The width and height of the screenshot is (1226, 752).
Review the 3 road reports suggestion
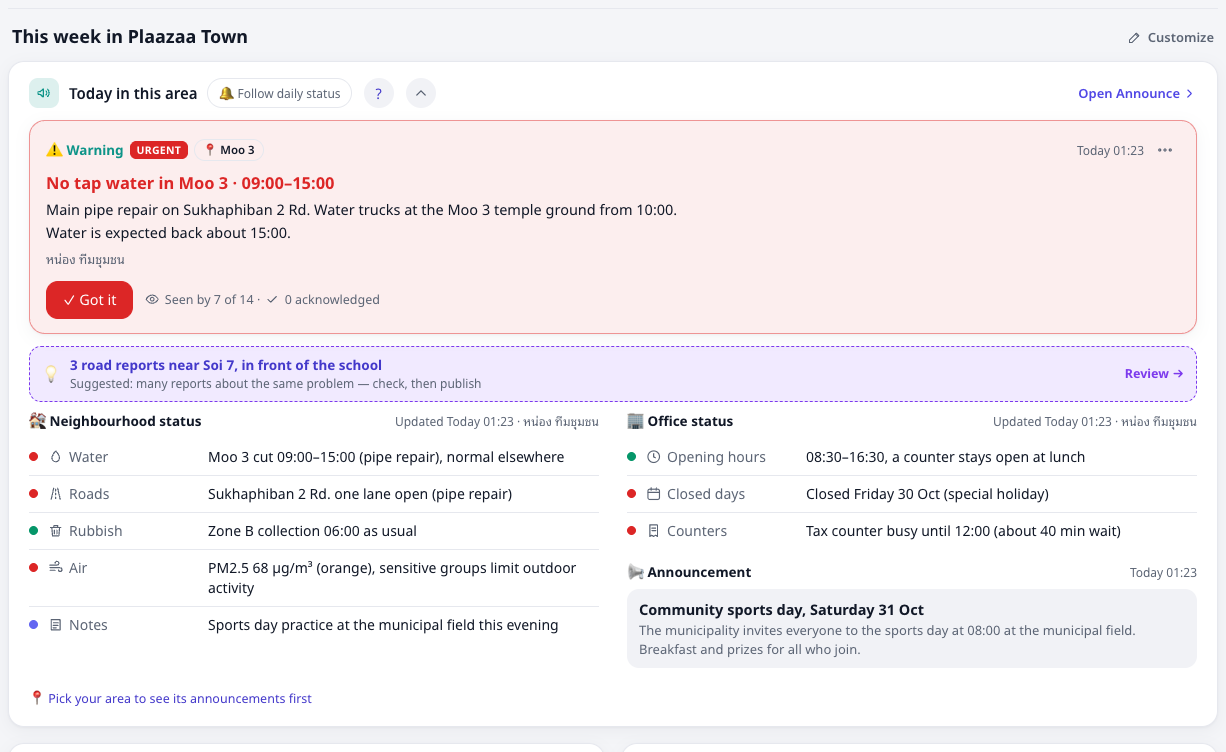pyautogui.click(x=1154, y=373)
